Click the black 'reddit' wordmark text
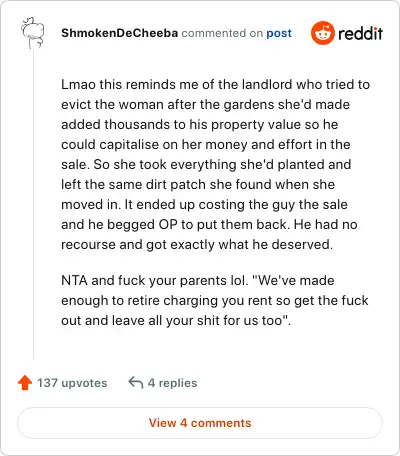Screen dimensions: 400x456 click(360, 33)
